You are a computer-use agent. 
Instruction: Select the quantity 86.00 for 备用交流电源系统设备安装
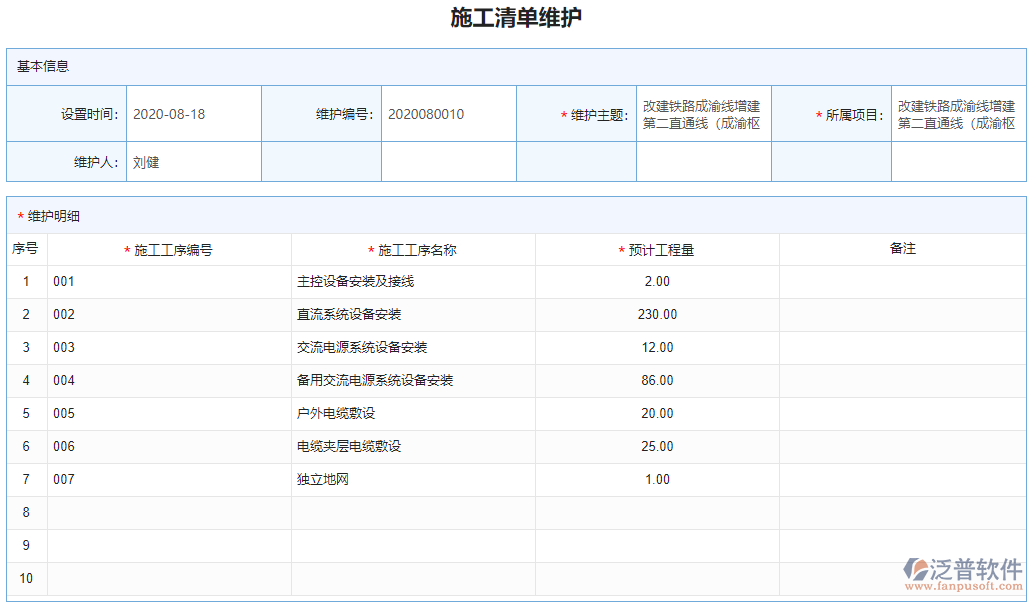tap(657, 380)
